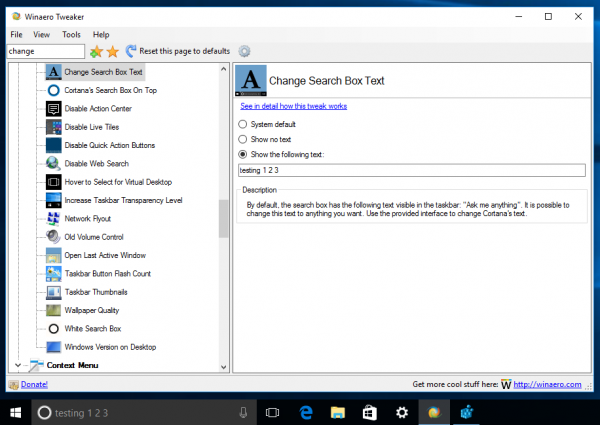Screen dimensions: 600x425
Task: Click the Winaero Tweaker taskbar icon
Action: click(434, 412)
